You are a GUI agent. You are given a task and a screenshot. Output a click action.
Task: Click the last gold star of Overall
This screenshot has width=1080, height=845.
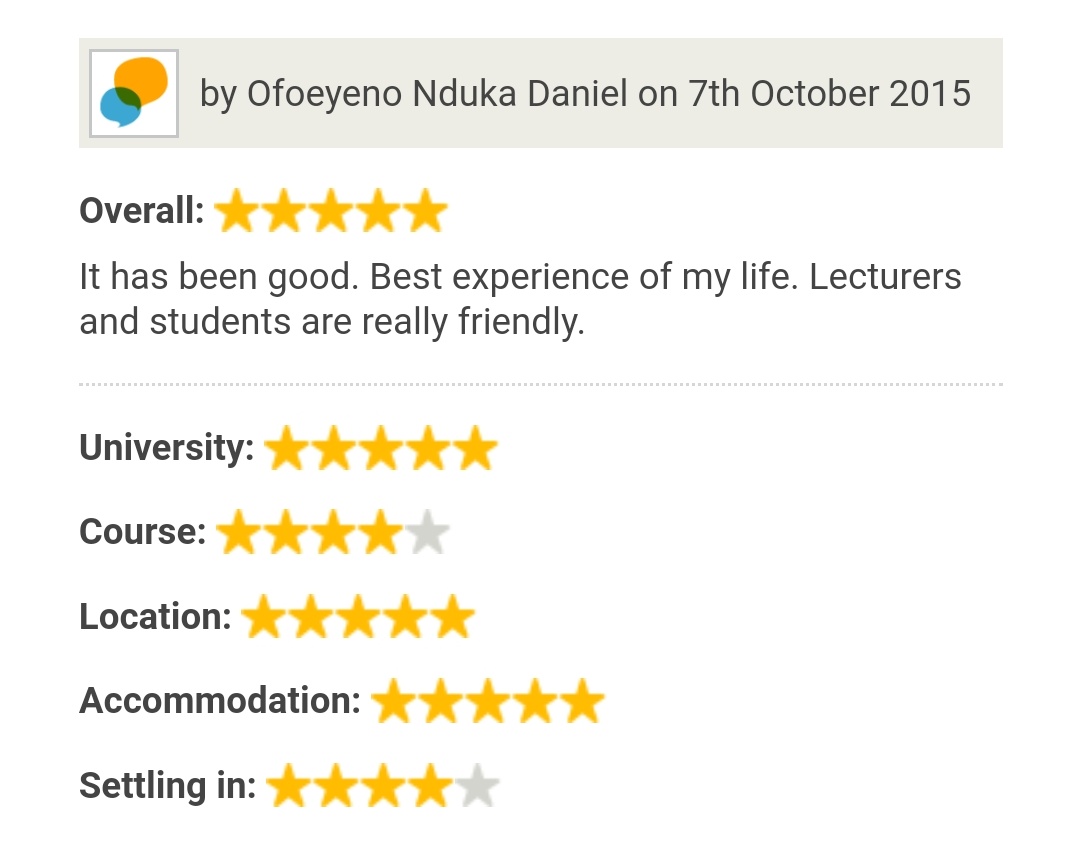coord(427,212)
